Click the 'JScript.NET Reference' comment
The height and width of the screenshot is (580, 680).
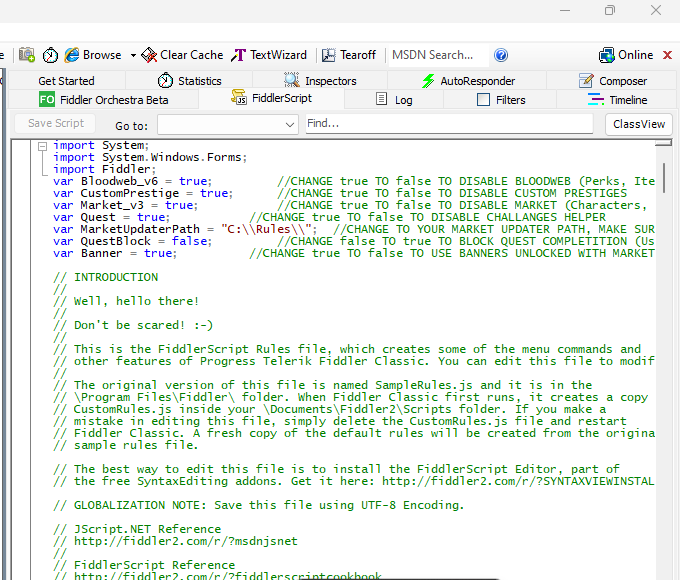tap(137, 529)
